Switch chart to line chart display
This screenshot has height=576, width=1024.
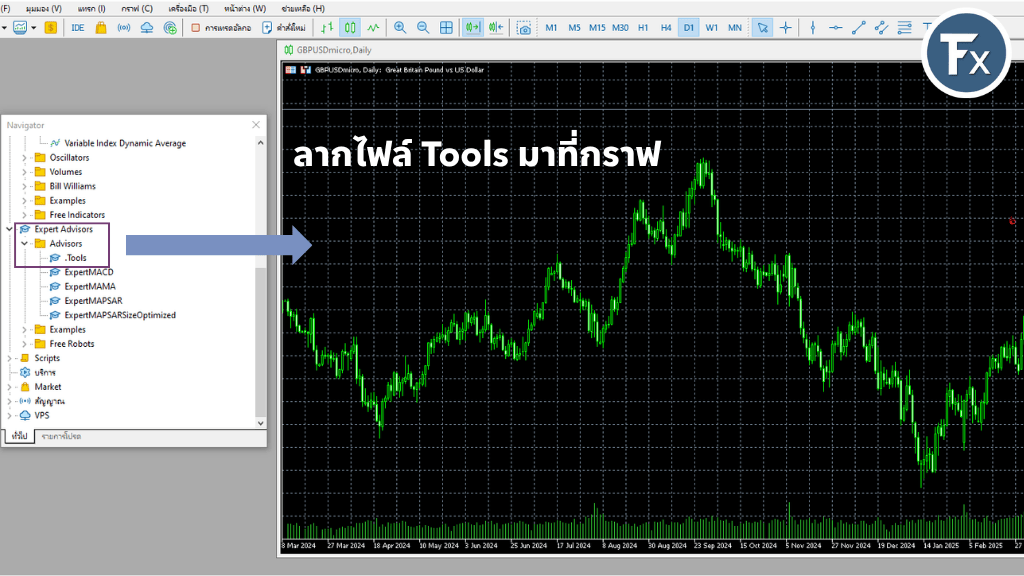coord(372,27)
